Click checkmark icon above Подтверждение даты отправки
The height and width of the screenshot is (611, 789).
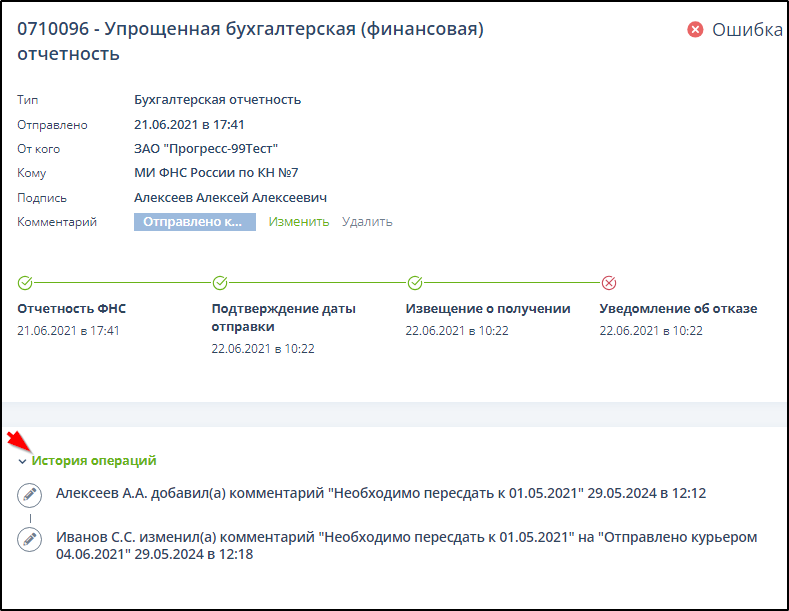(220, 283)
